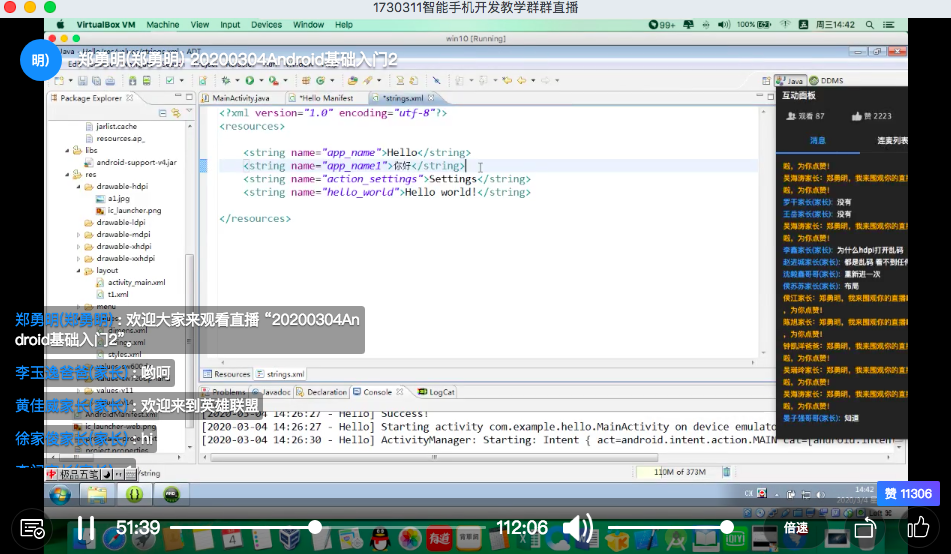Viewport: 951px width, 554px height.
Task: Click the rotate screen icon in player bar
Action: [866, 527]
